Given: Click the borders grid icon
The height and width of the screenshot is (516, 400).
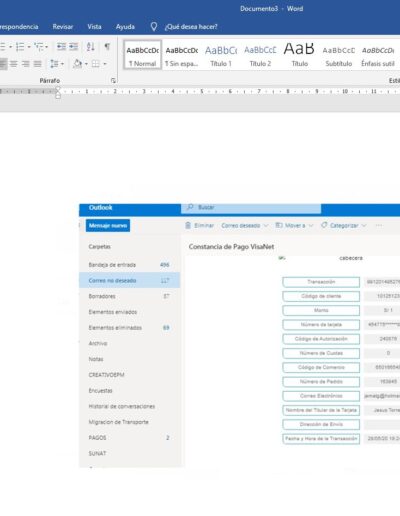Looking at the screenshot, I should coord(96,63).
